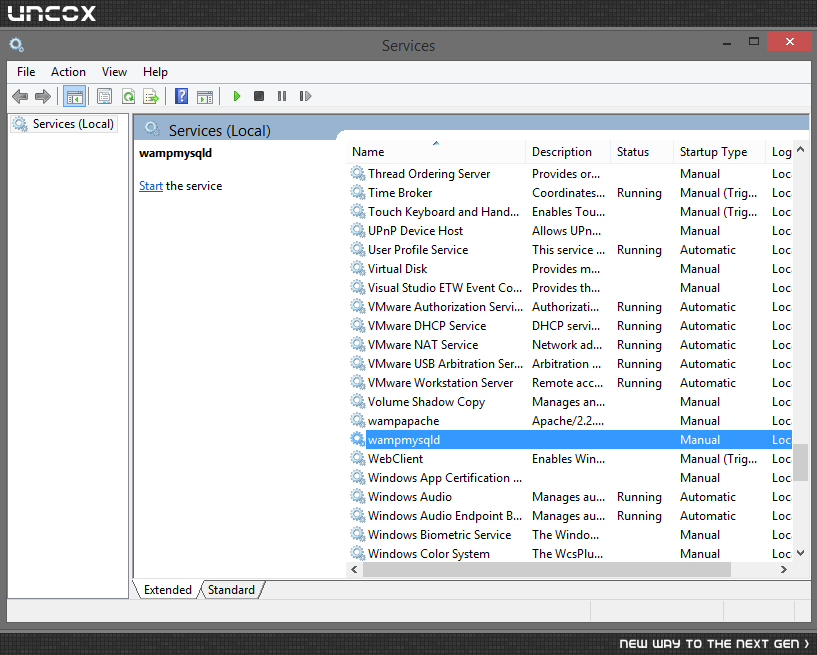The width and height of the screenshot is (817, 655).
Task: Sort by the Description column header
Action: [x=568, y=152]
